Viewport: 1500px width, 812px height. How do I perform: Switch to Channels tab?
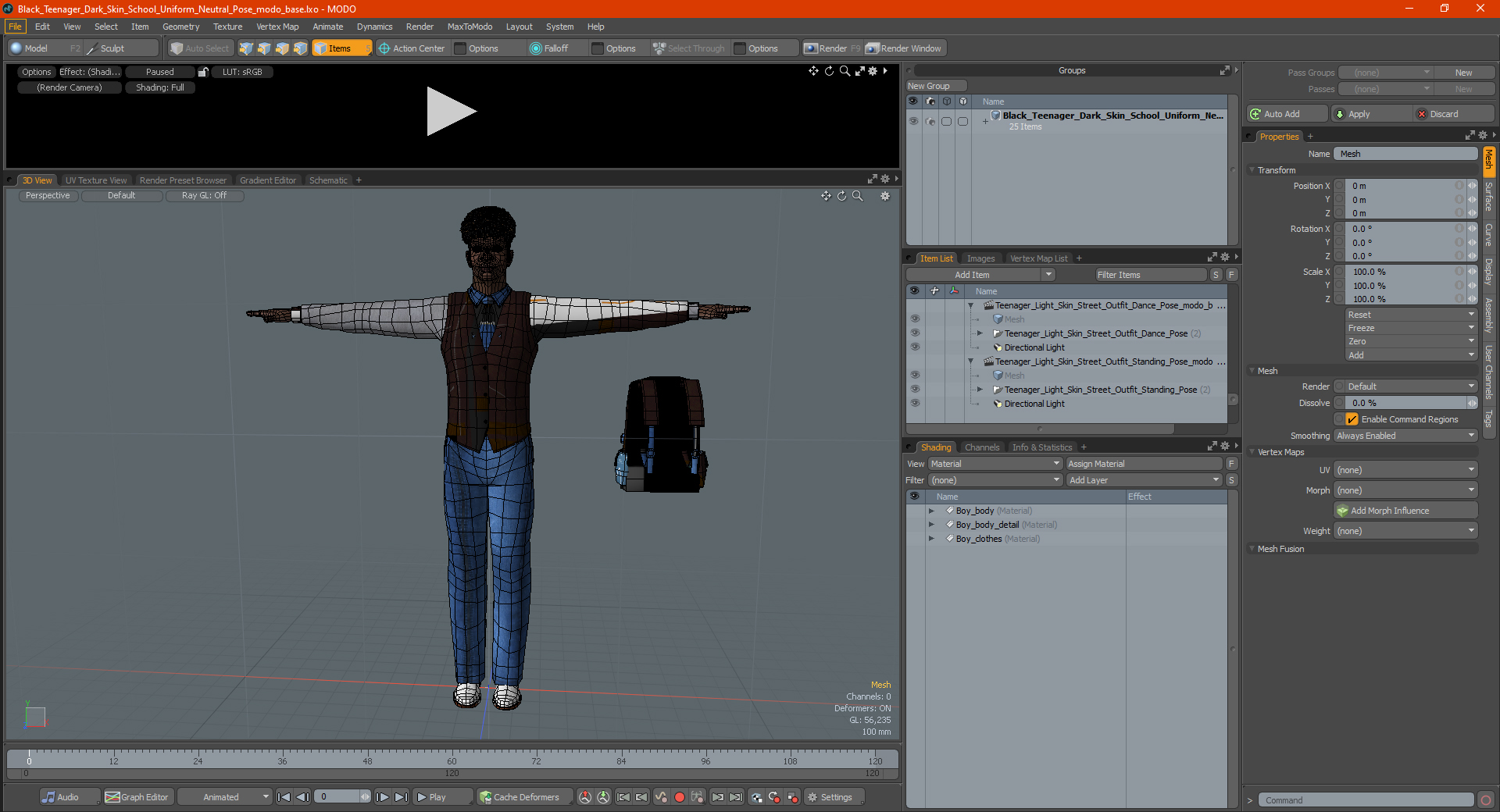coord(982,447)
